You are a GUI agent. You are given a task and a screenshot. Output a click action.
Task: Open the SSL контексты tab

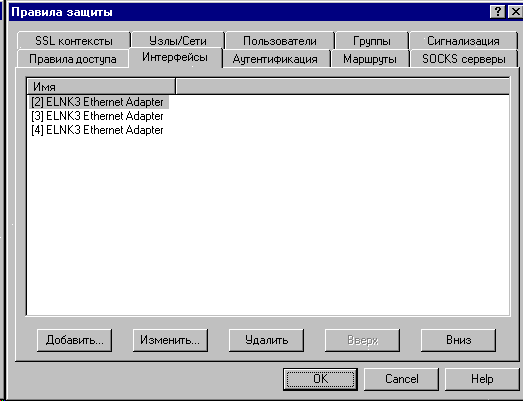click(74, 41)
